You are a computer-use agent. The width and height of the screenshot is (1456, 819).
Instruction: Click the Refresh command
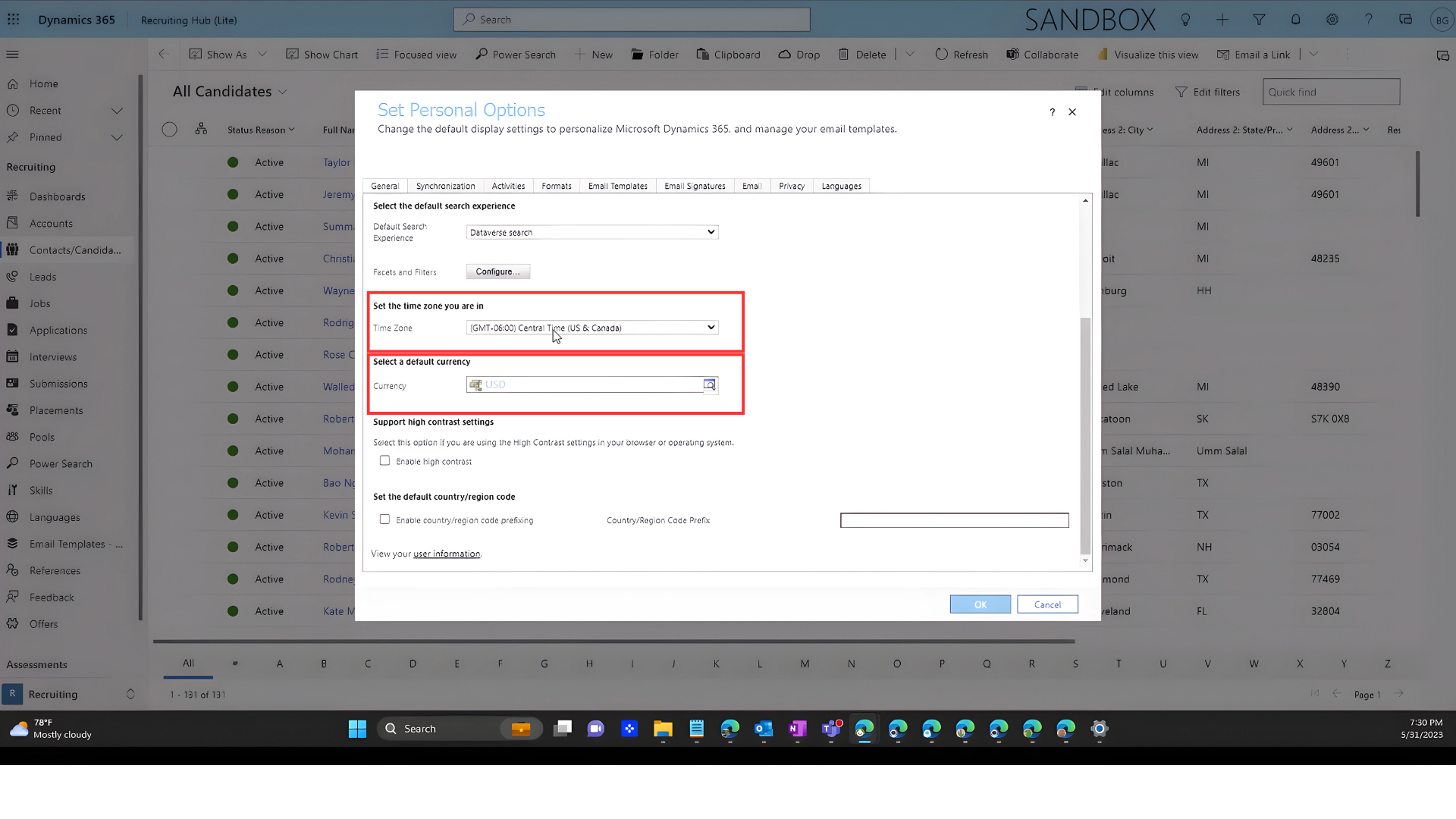click(962, 55)
